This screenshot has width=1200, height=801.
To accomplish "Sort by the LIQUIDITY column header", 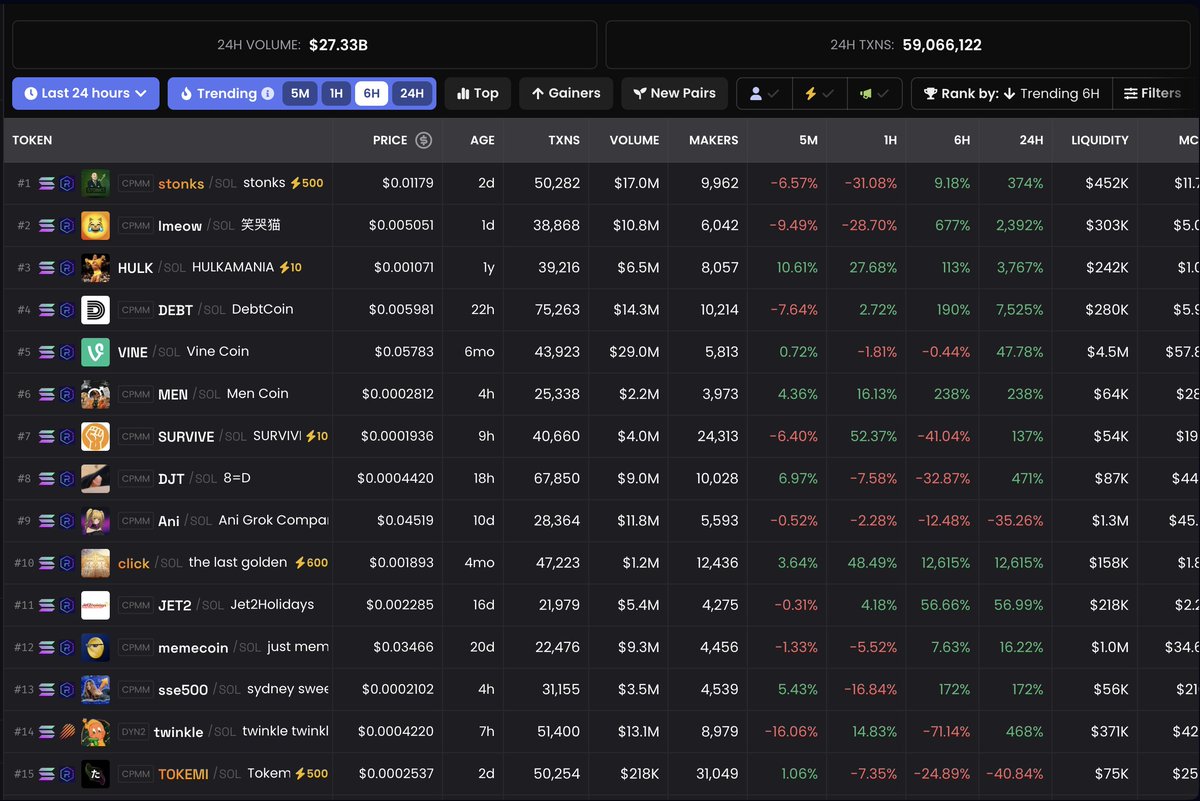I will coord(1099,141).
